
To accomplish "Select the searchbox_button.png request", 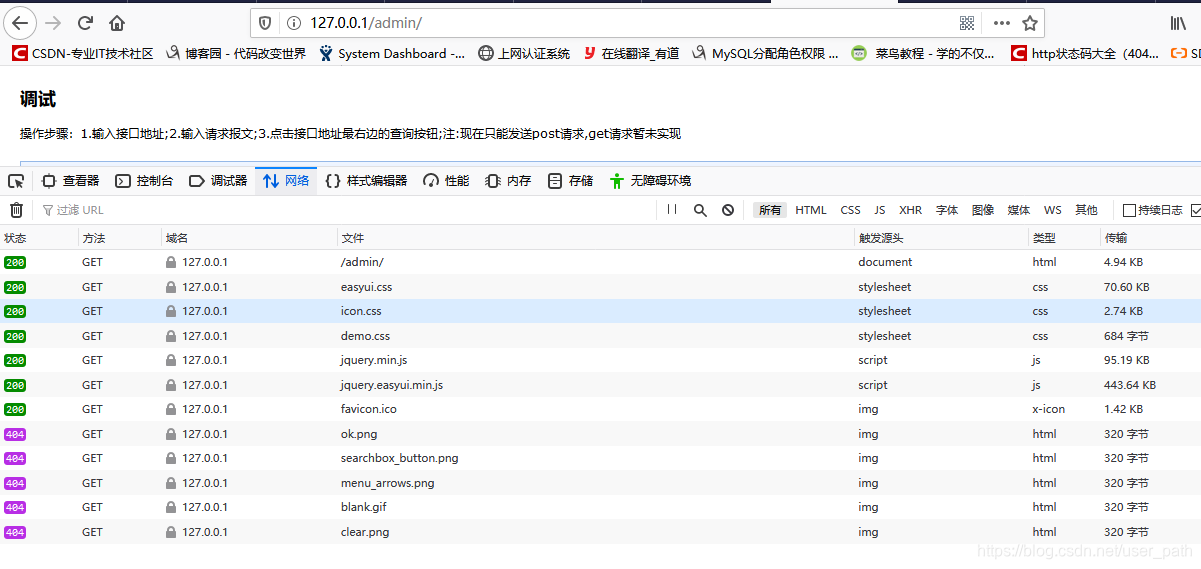I will [x=600, y=458].
